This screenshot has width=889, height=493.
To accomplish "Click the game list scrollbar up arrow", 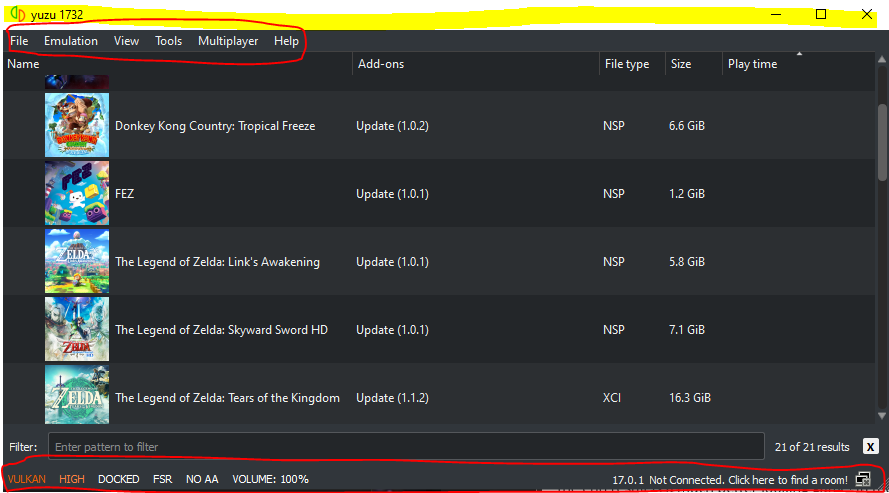I will point(882,59).
